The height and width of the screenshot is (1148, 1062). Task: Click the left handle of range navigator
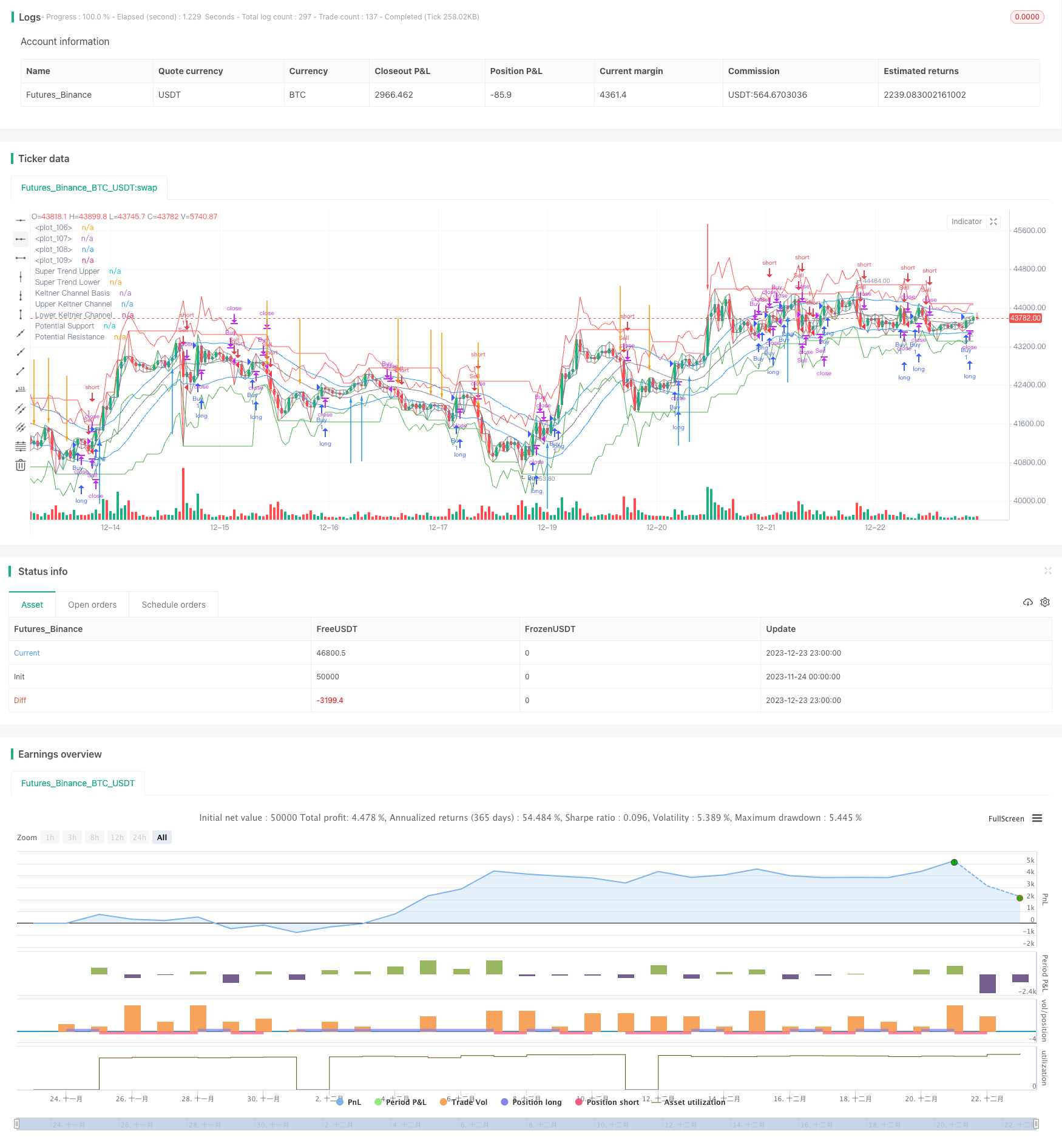17,1124
